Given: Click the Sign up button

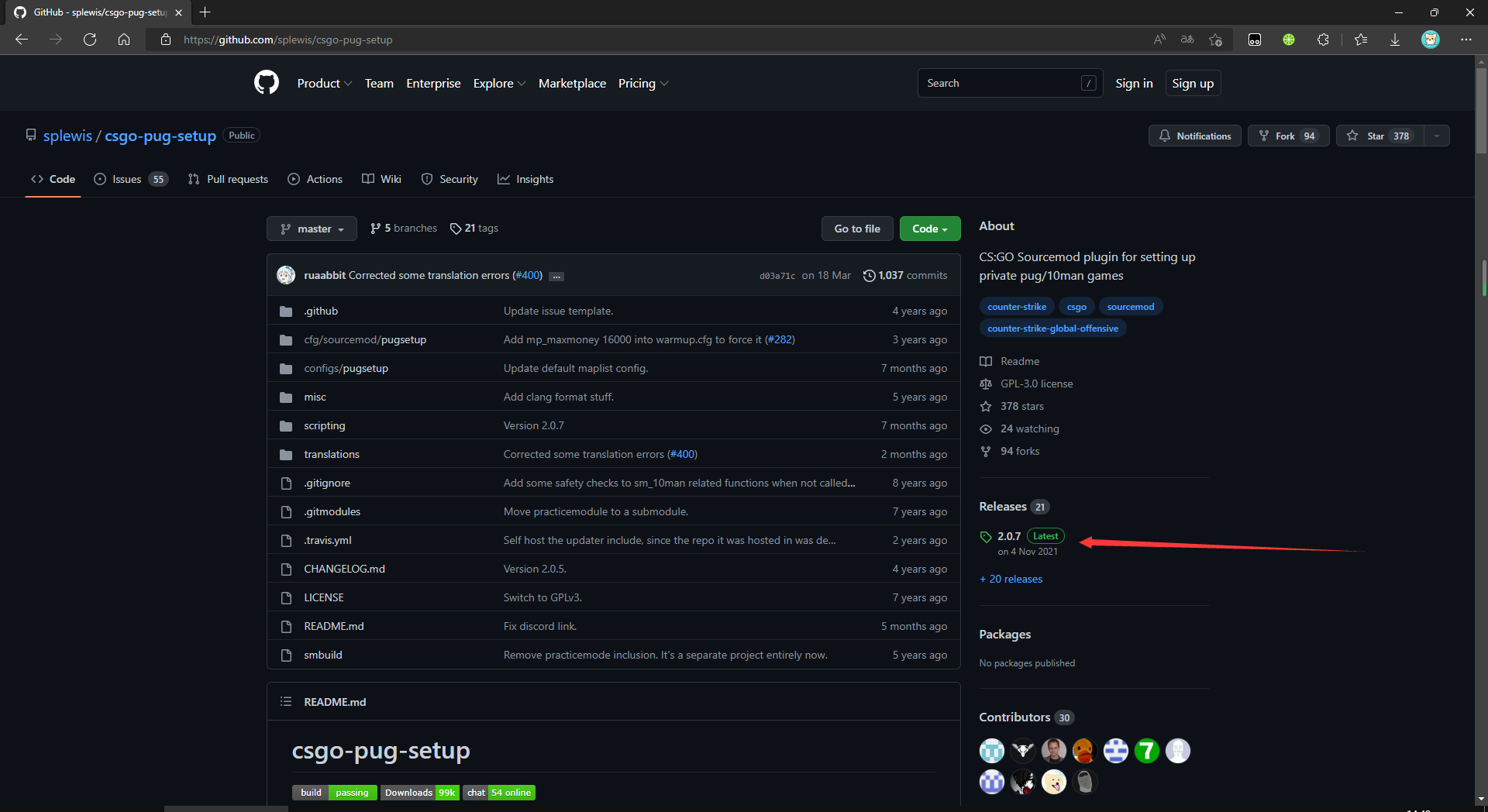Looking at the screenshot, I should (1193, 83).
